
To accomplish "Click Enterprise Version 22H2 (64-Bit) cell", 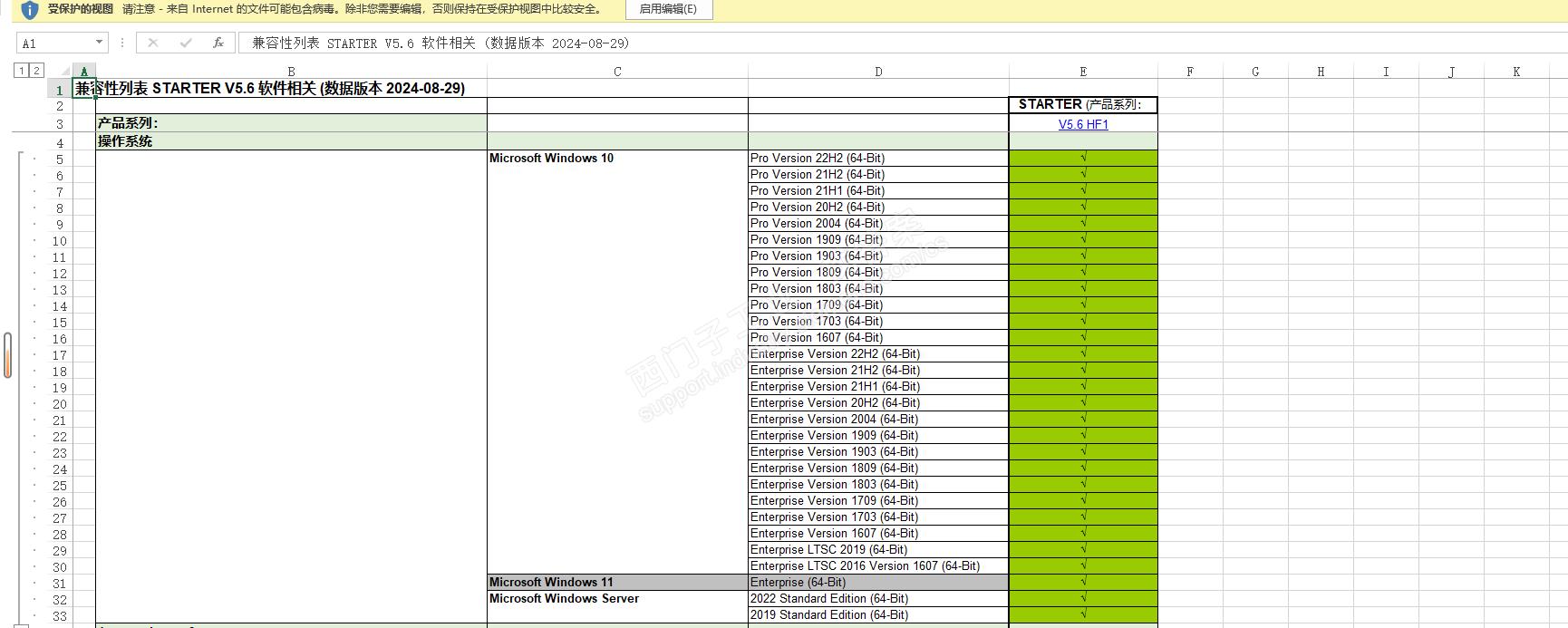I will (878, 353).
